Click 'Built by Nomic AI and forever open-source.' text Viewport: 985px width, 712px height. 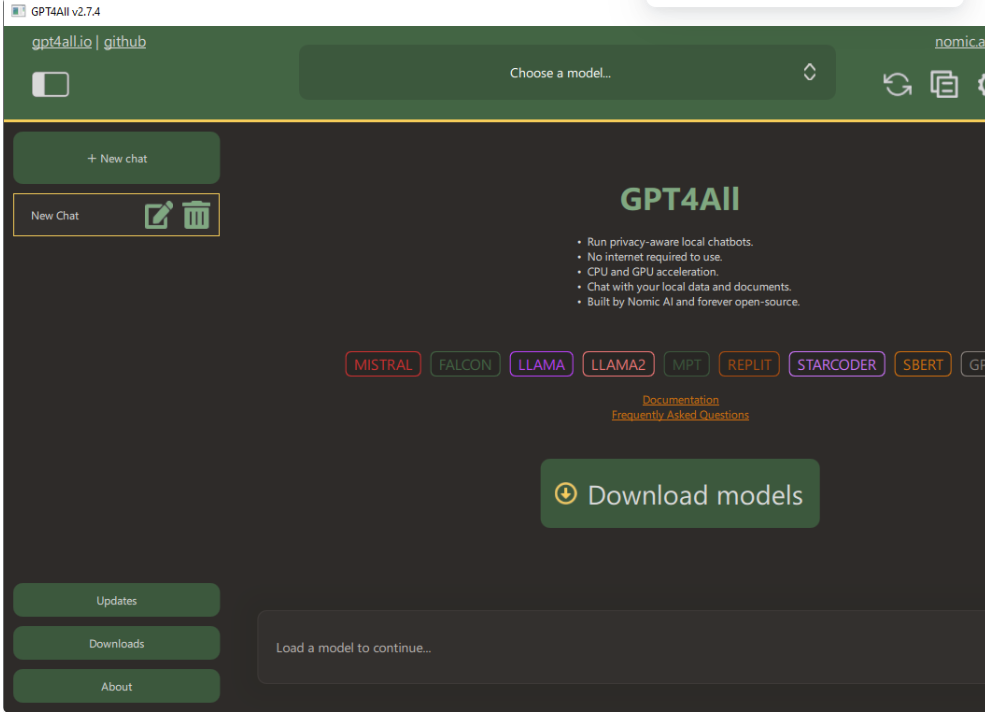click(x=694, y=302)
